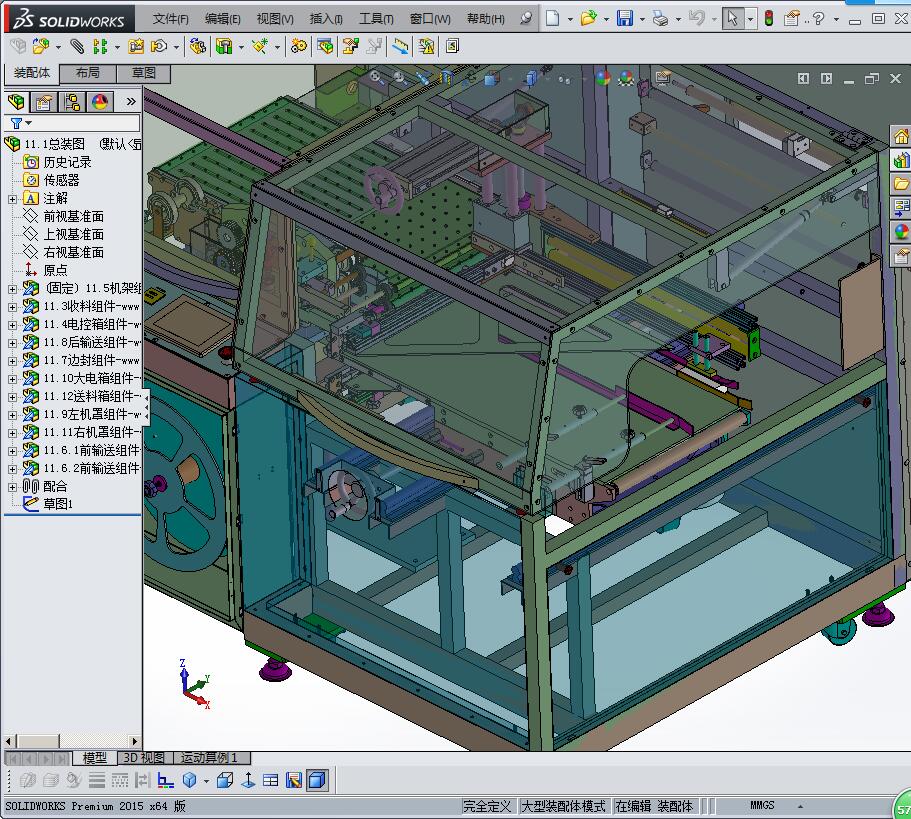Click the Appearances icon in right task pane
This screenshot has height=819, width=911.
(x=901, y=232)
